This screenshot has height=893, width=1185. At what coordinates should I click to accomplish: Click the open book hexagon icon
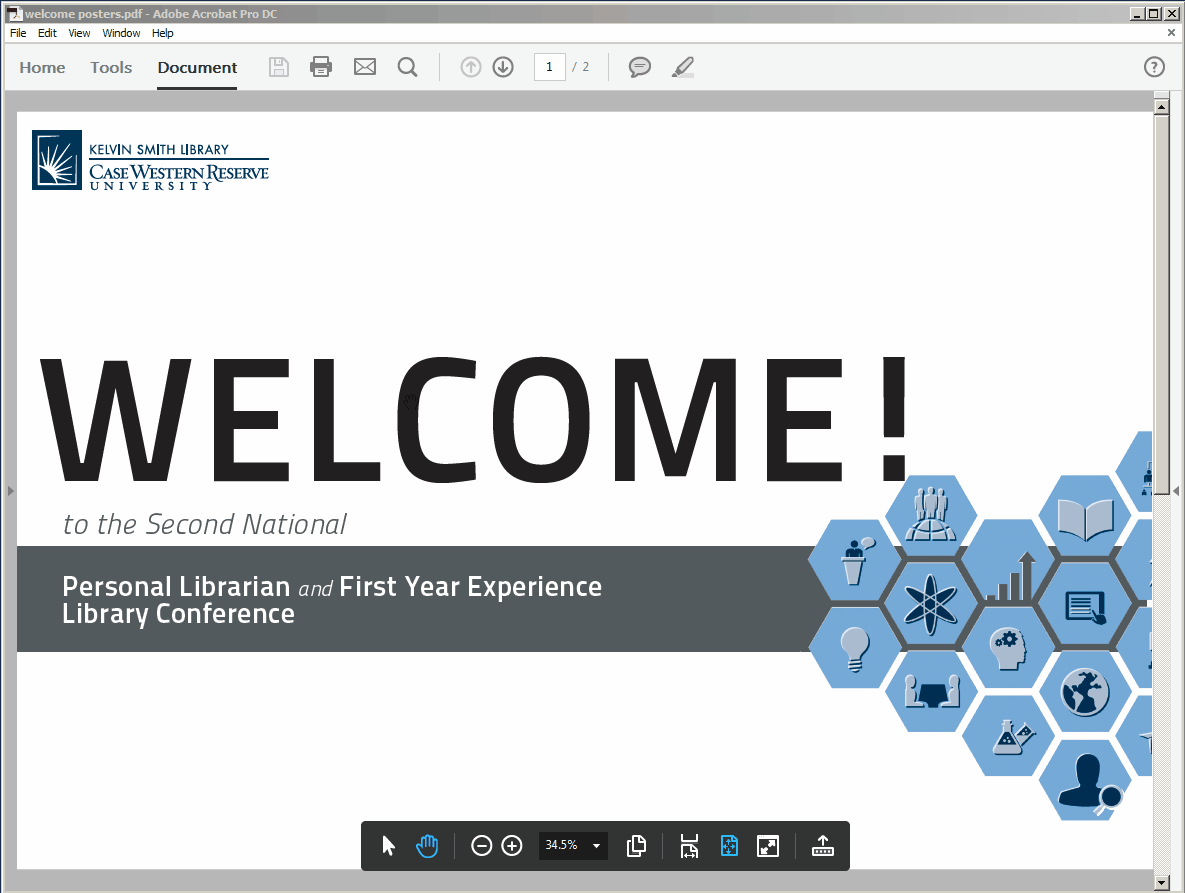point(1085,518)
